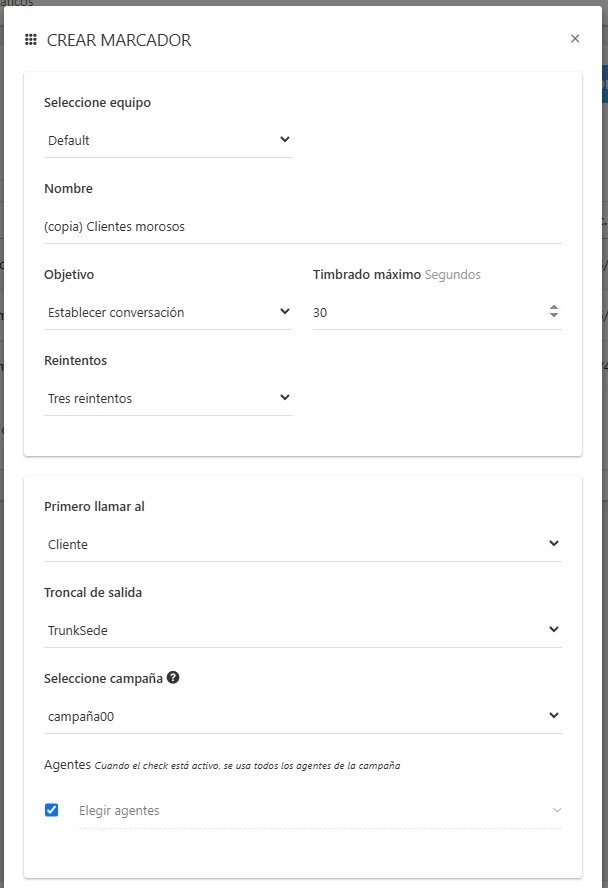Open the Elegir agentes selector

320,810
